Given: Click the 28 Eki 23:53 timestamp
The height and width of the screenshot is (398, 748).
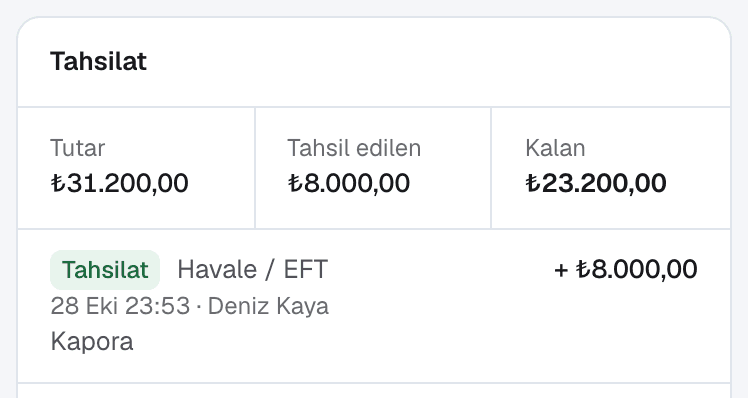Looking at the screenshot, I should coord(120,306).
